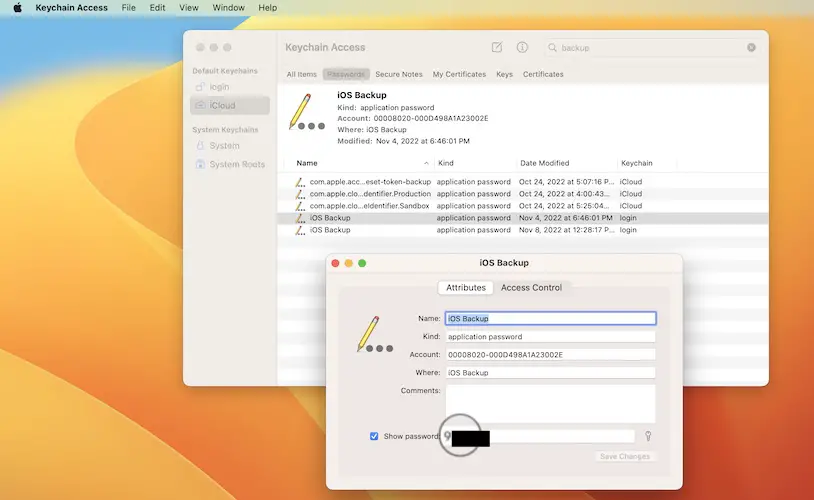Click the Name field in iOS Backup dialog

coord(550,318)
